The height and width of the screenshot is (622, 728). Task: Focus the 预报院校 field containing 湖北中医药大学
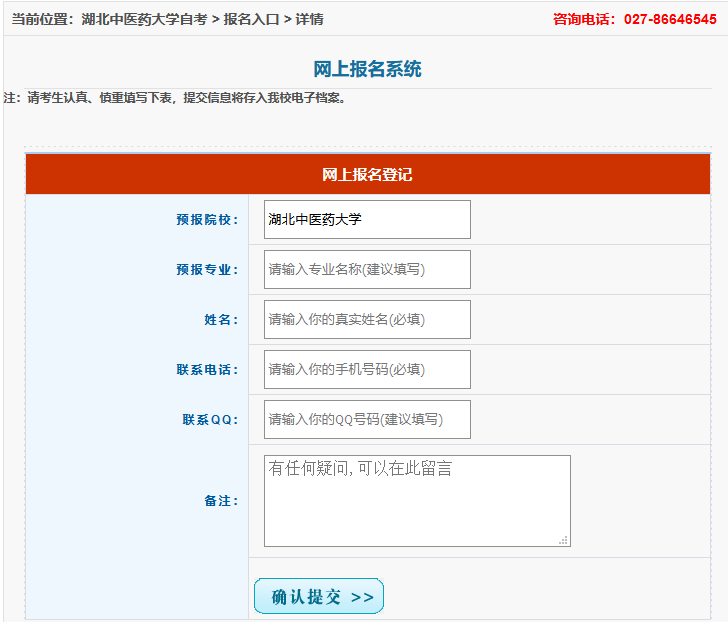pyautogui.click(x=367, y=220)
